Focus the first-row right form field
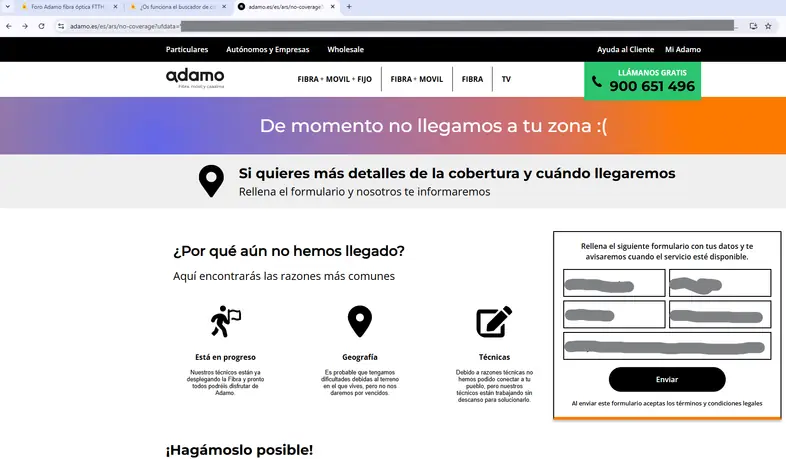 [x=720, y=283]
